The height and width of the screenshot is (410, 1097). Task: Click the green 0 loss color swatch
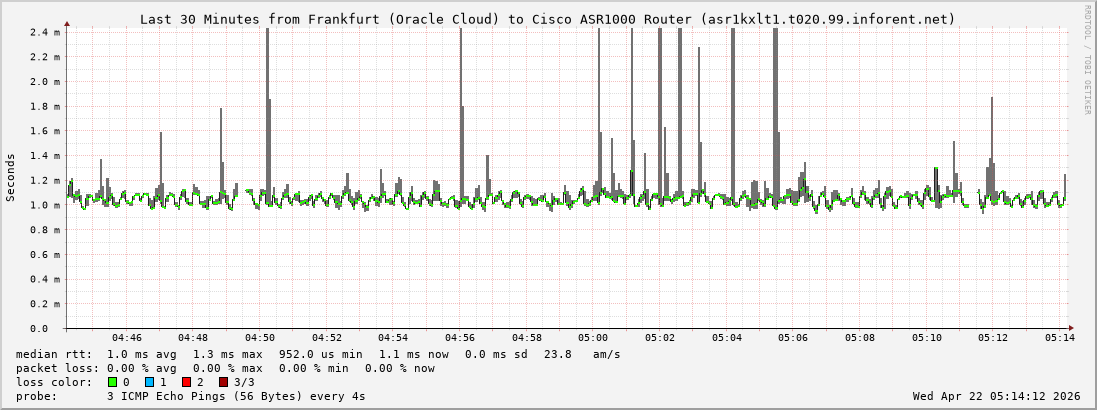tap(112, 382)
